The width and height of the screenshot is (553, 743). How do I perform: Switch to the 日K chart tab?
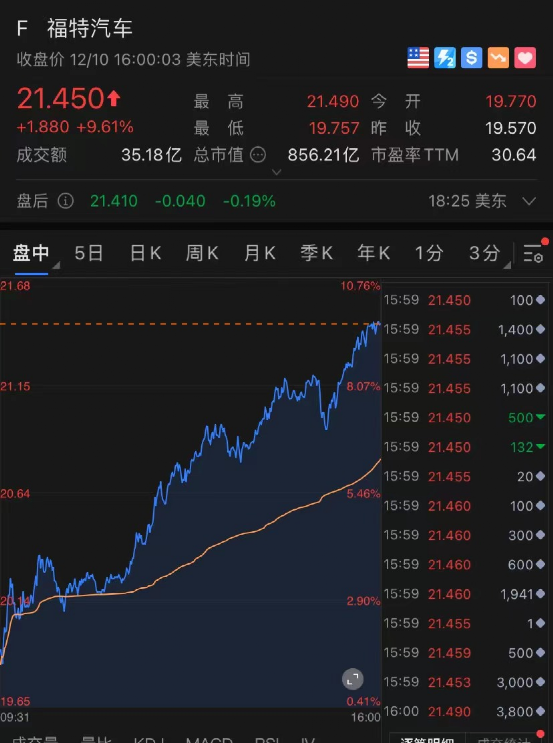(x=145, y=254)
